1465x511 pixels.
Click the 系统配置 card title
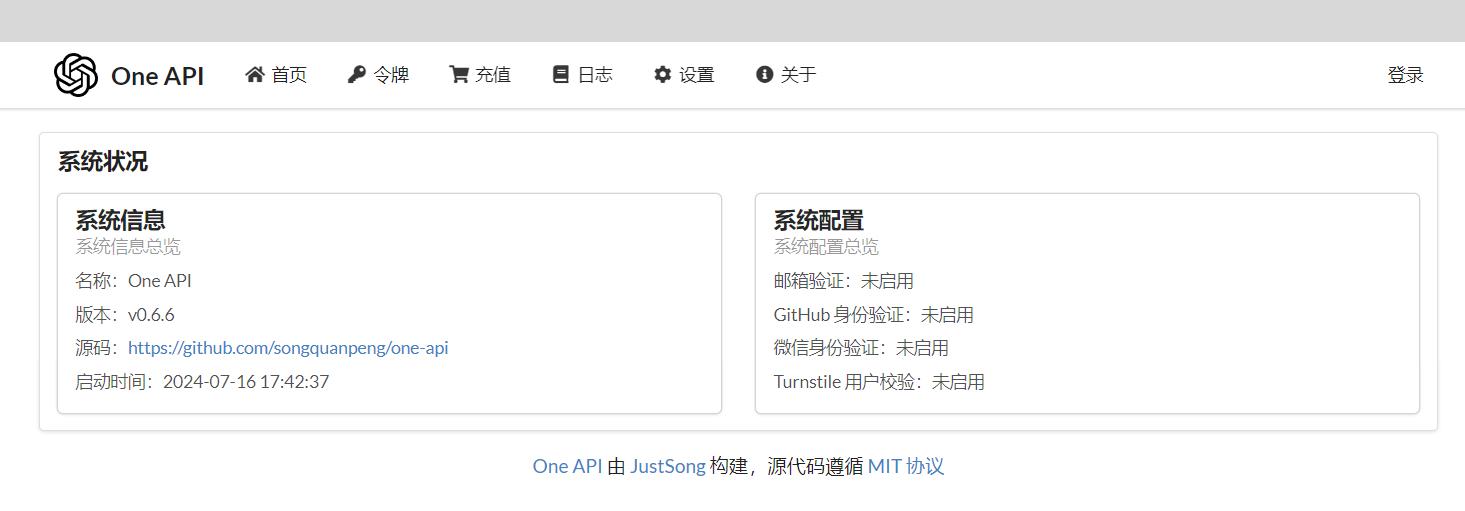click(818, 220)
